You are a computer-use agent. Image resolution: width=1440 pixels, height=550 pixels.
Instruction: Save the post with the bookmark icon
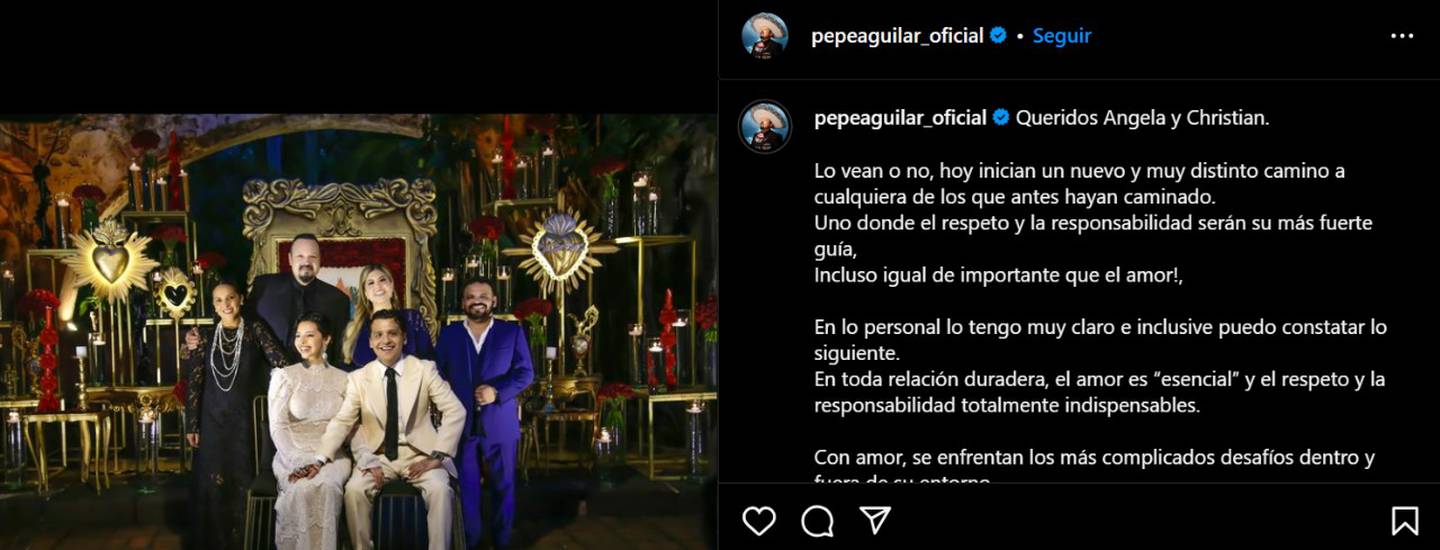tap(1404, 520)
